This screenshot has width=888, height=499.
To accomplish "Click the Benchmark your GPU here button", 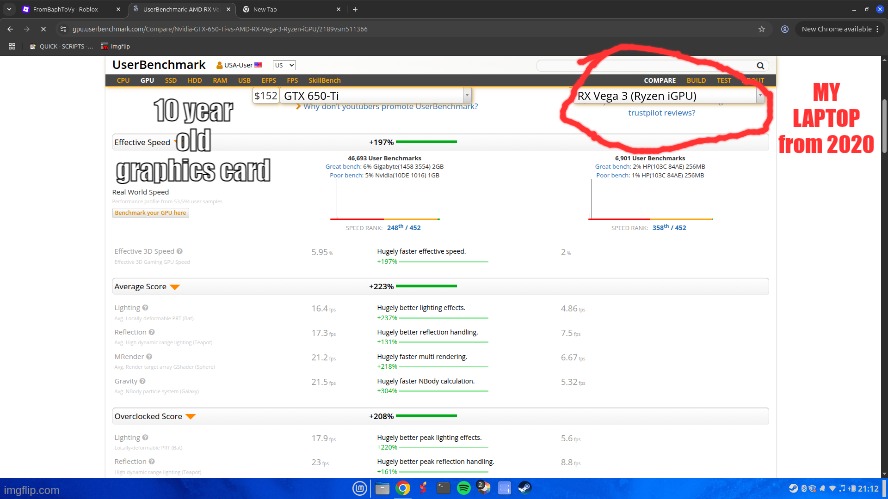I will 150,213.
